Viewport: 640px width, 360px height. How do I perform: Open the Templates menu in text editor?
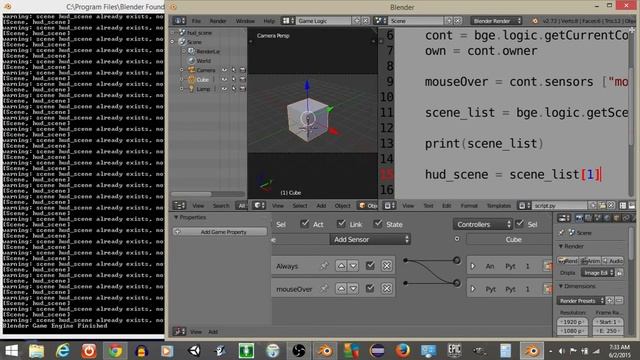tap(499, 206)
